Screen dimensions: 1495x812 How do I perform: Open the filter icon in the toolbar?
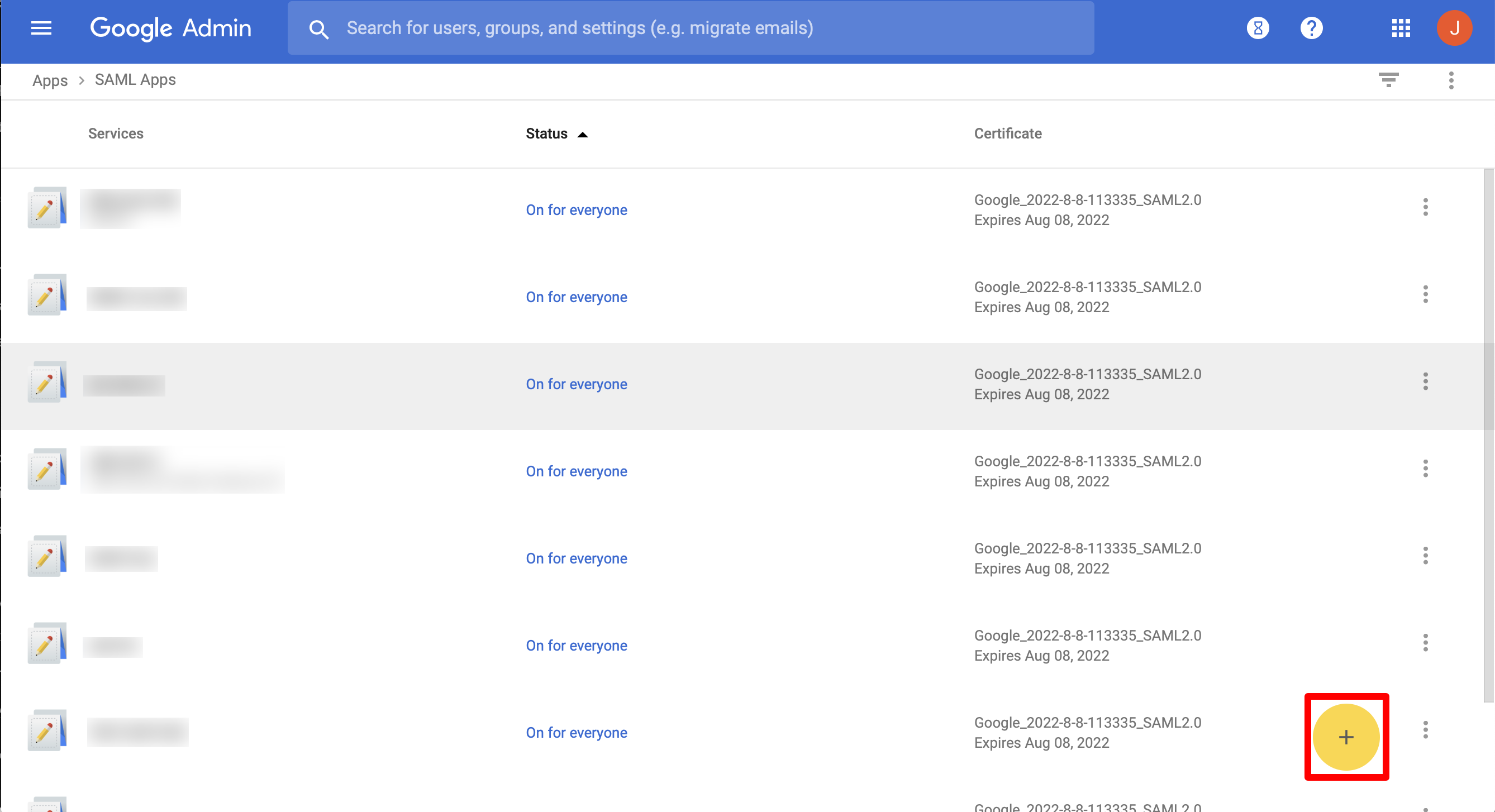coord(1388,80)
